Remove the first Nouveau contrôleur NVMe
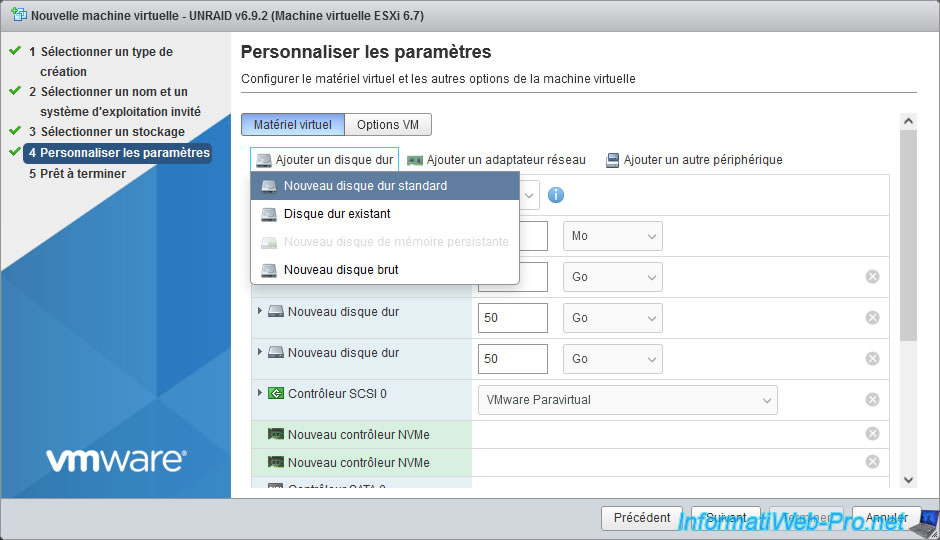Image resolution: width=940 pixels, height=540 pixels. (x=872, y=434)
